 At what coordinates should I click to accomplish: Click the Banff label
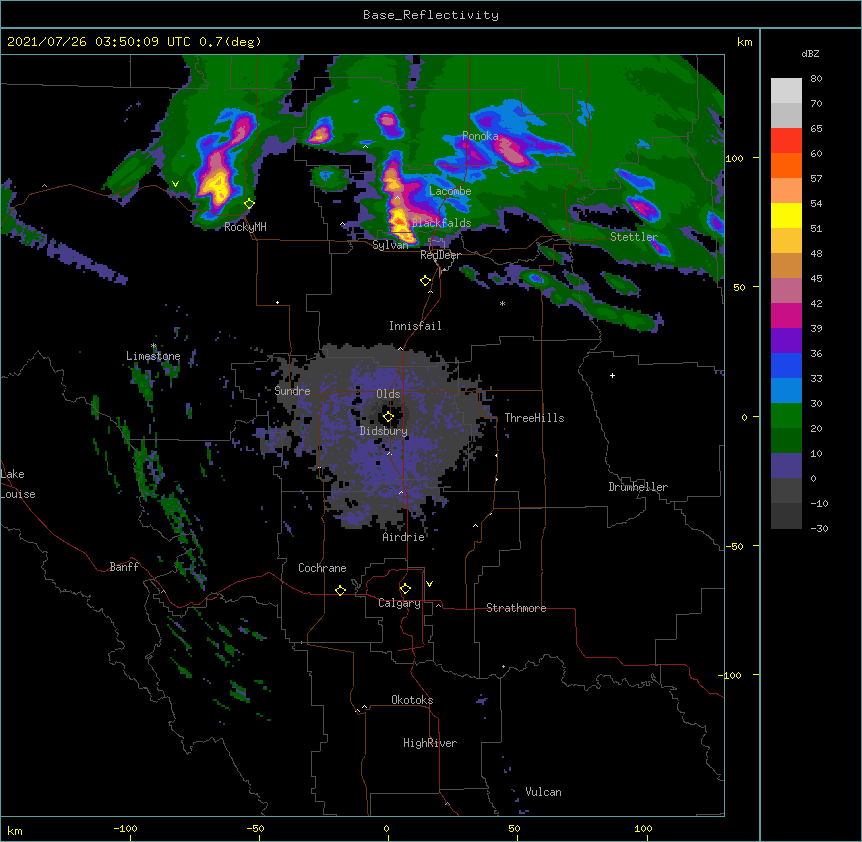(124, 567)
